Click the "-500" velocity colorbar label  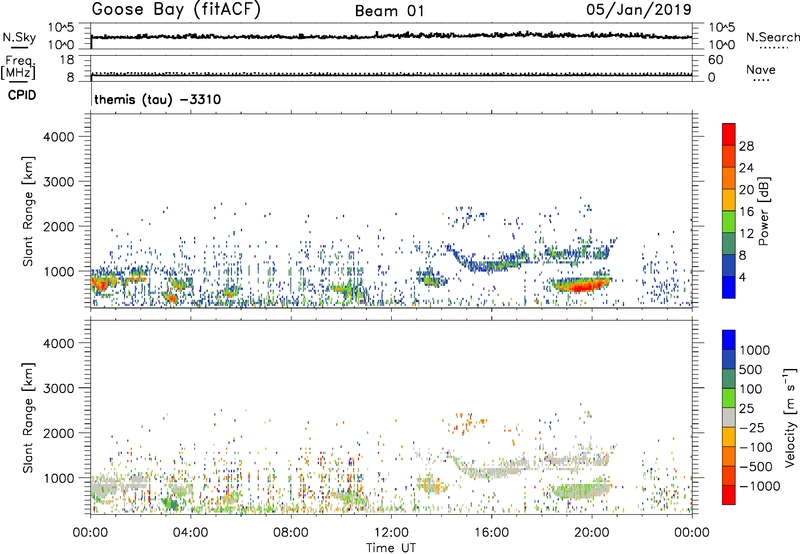click(755, 467)
